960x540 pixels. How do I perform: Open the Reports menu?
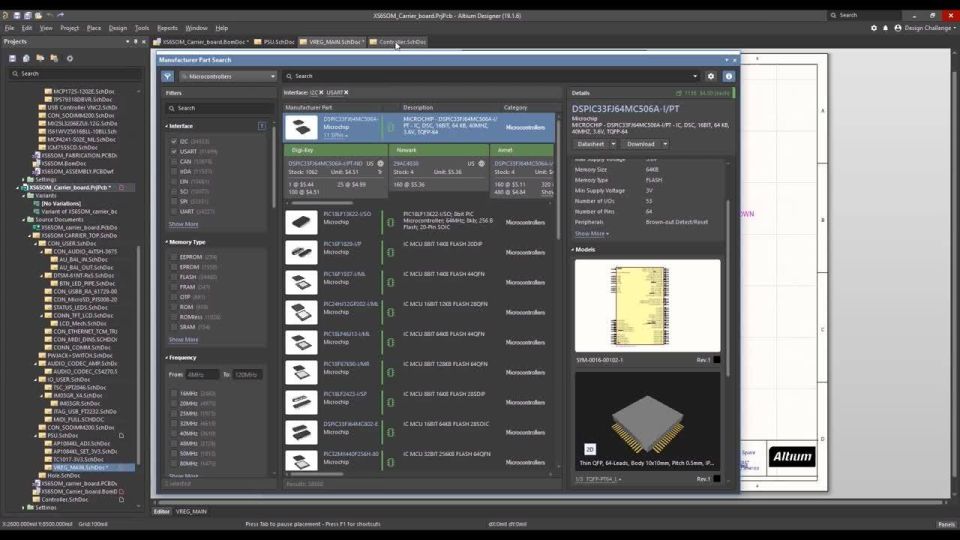pos(167,28)
